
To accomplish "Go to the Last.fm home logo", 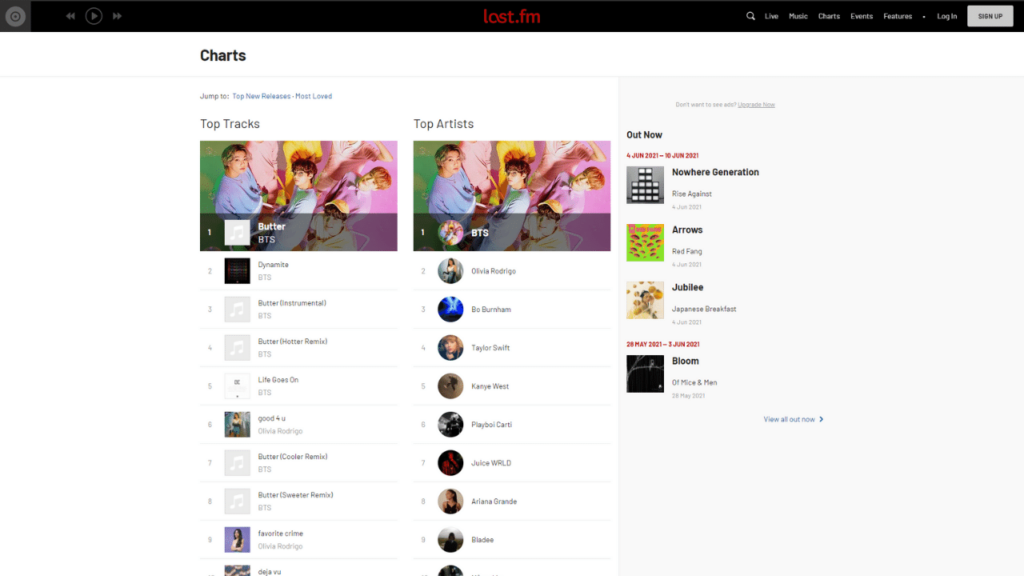I will coord(512,16).
